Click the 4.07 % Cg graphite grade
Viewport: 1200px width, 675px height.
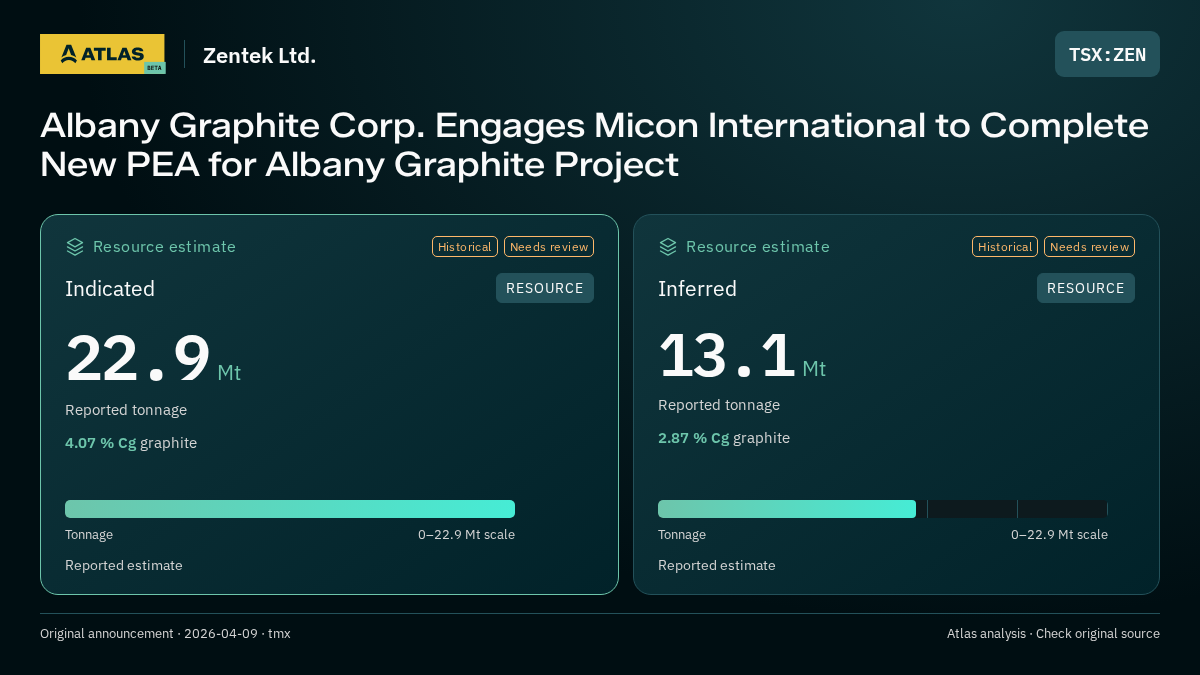[x=131, y=443]
